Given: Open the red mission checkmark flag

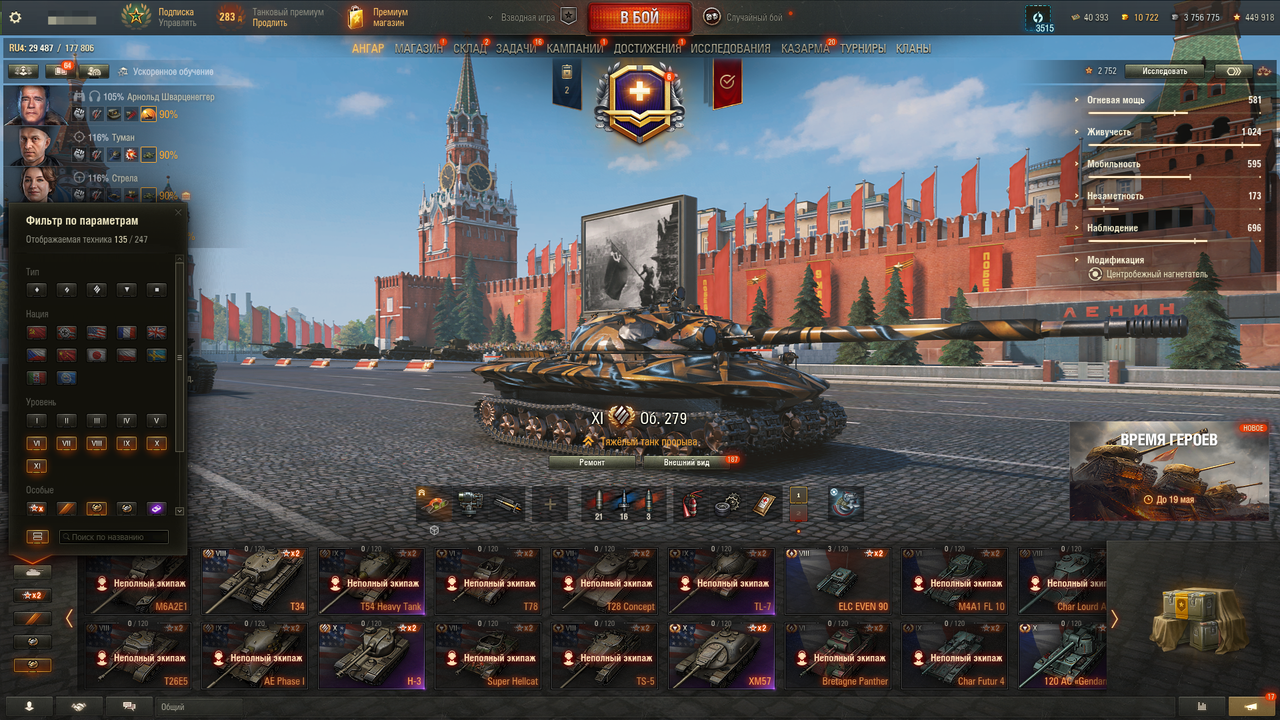Looking at the screenshot, I should 727,83.
